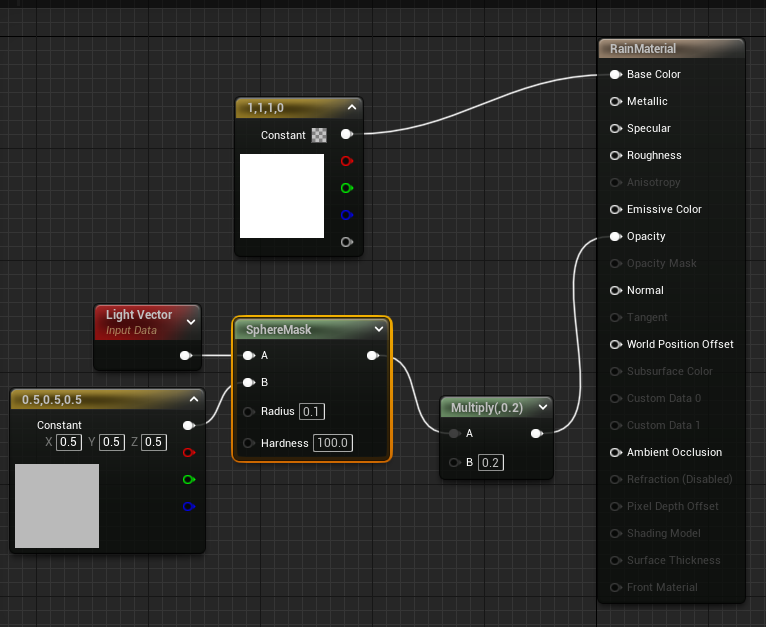Open the checkered Constant color picker swatch
The height and width of the screenshot is (627, 766).
click(x=319, y=135)
